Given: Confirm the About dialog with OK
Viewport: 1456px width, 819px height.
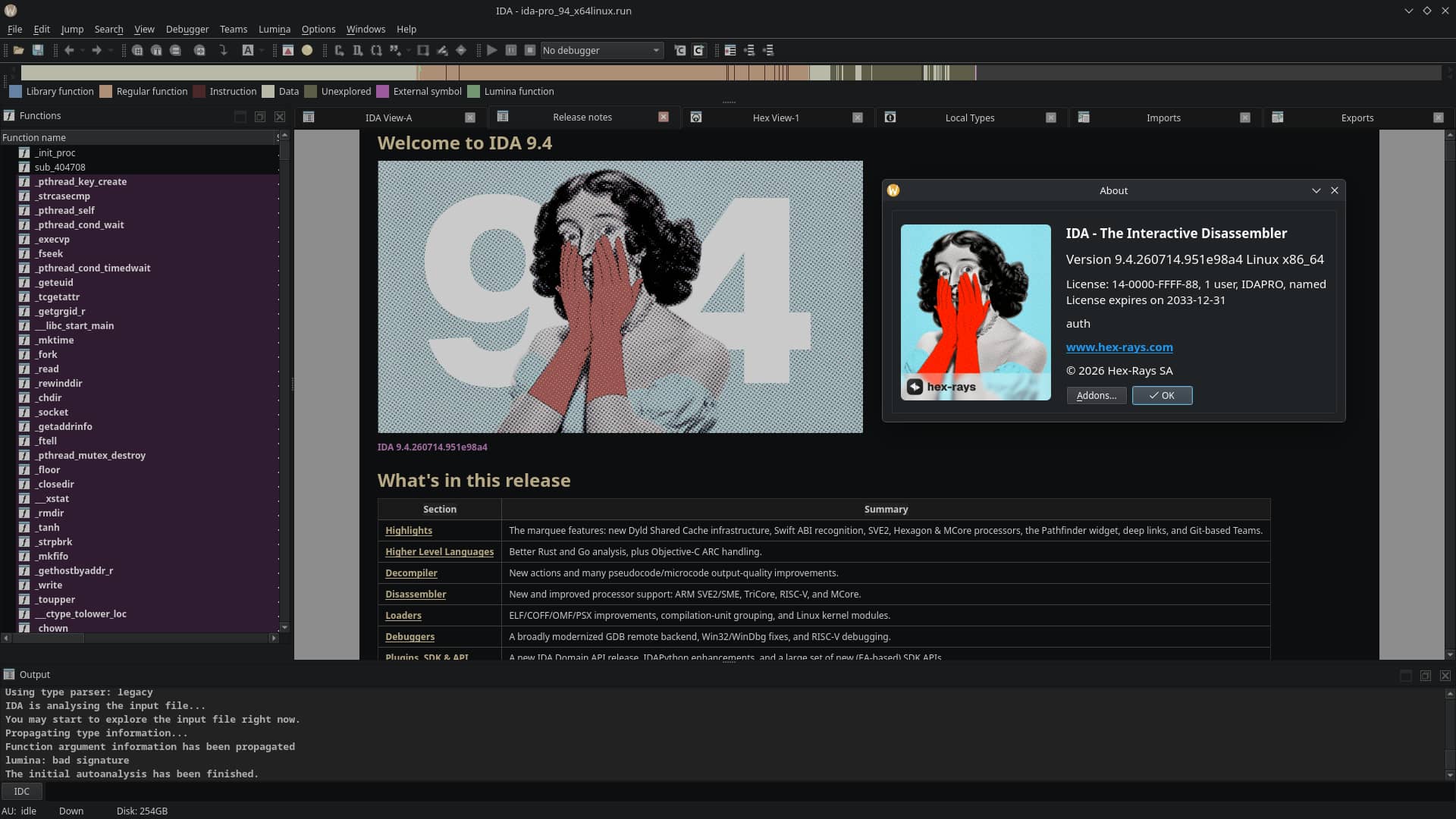Looking at the screenshot, I should pos(1162,395).
